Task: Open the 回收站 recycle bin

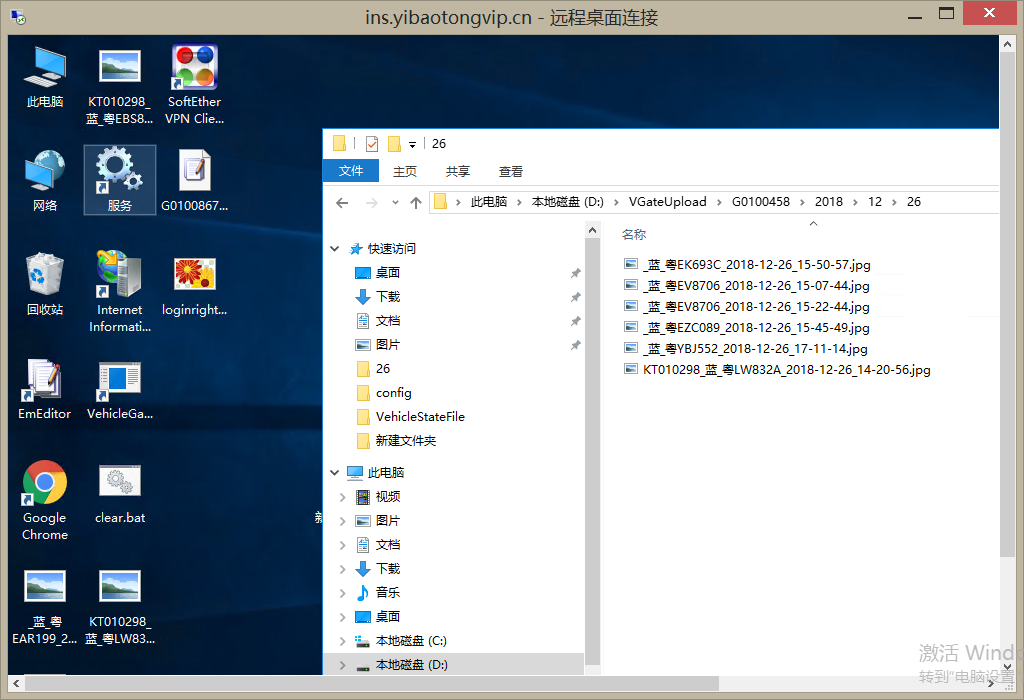Action: 44,284
